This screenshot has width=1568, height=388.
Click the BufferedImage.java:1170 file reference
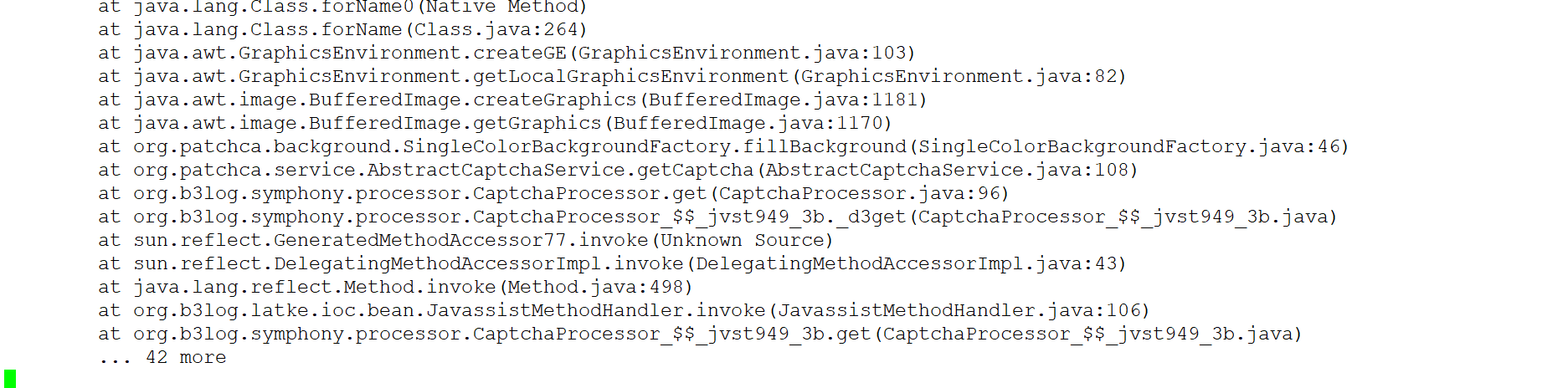click(748, 123)
